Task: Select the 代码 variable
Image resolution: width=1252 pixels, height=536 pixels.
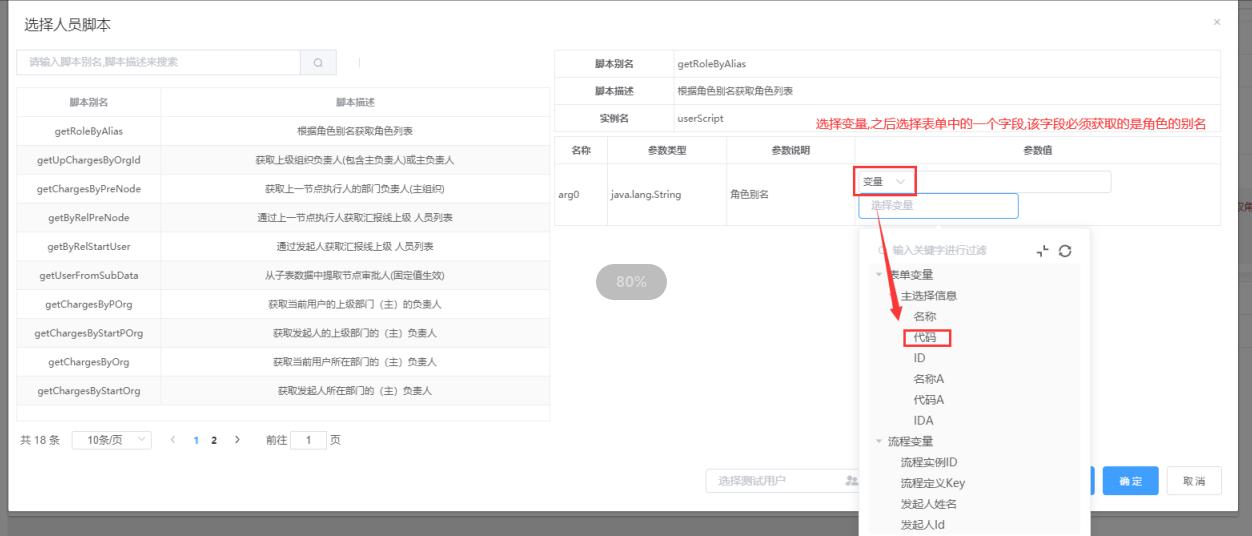Action: point(925,338)
